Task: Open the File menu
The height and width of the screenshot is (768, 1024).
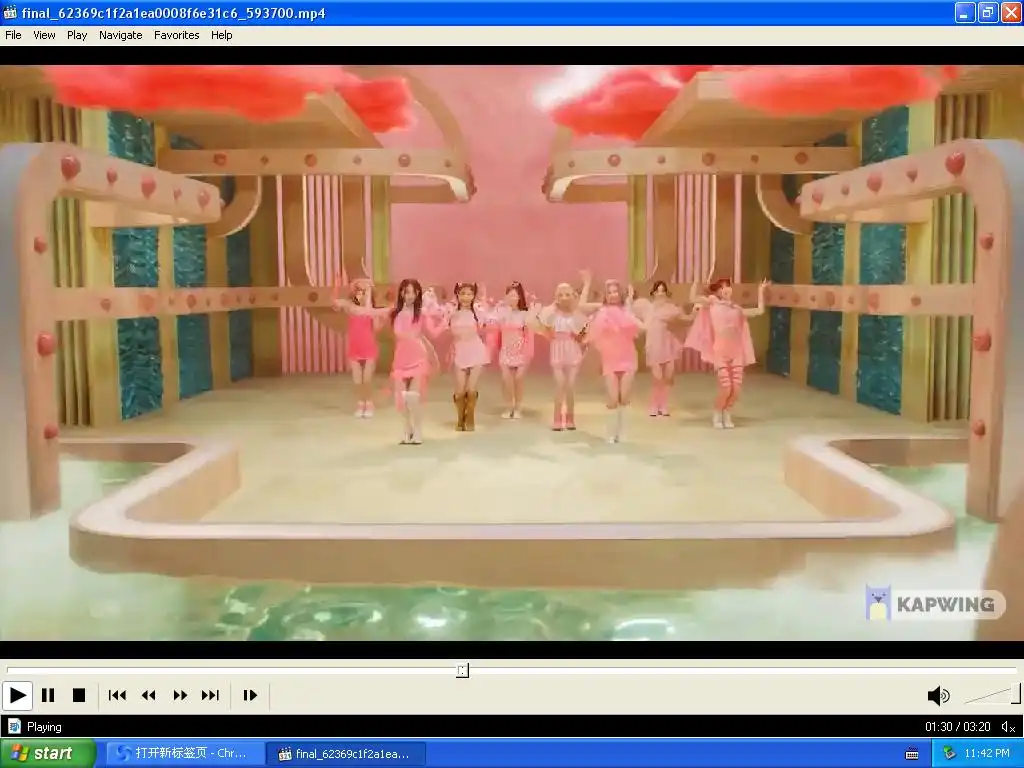Action: tap(13, 35)
